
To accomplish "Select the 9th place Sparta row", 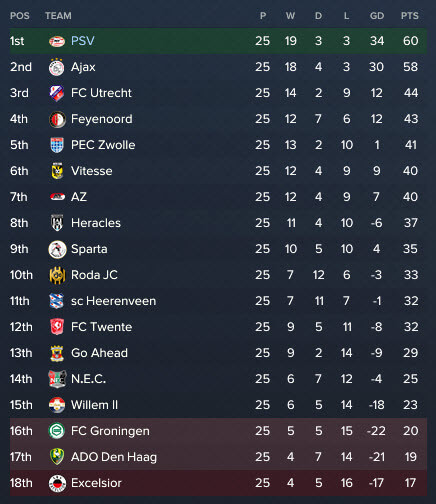I will (218, 249).
